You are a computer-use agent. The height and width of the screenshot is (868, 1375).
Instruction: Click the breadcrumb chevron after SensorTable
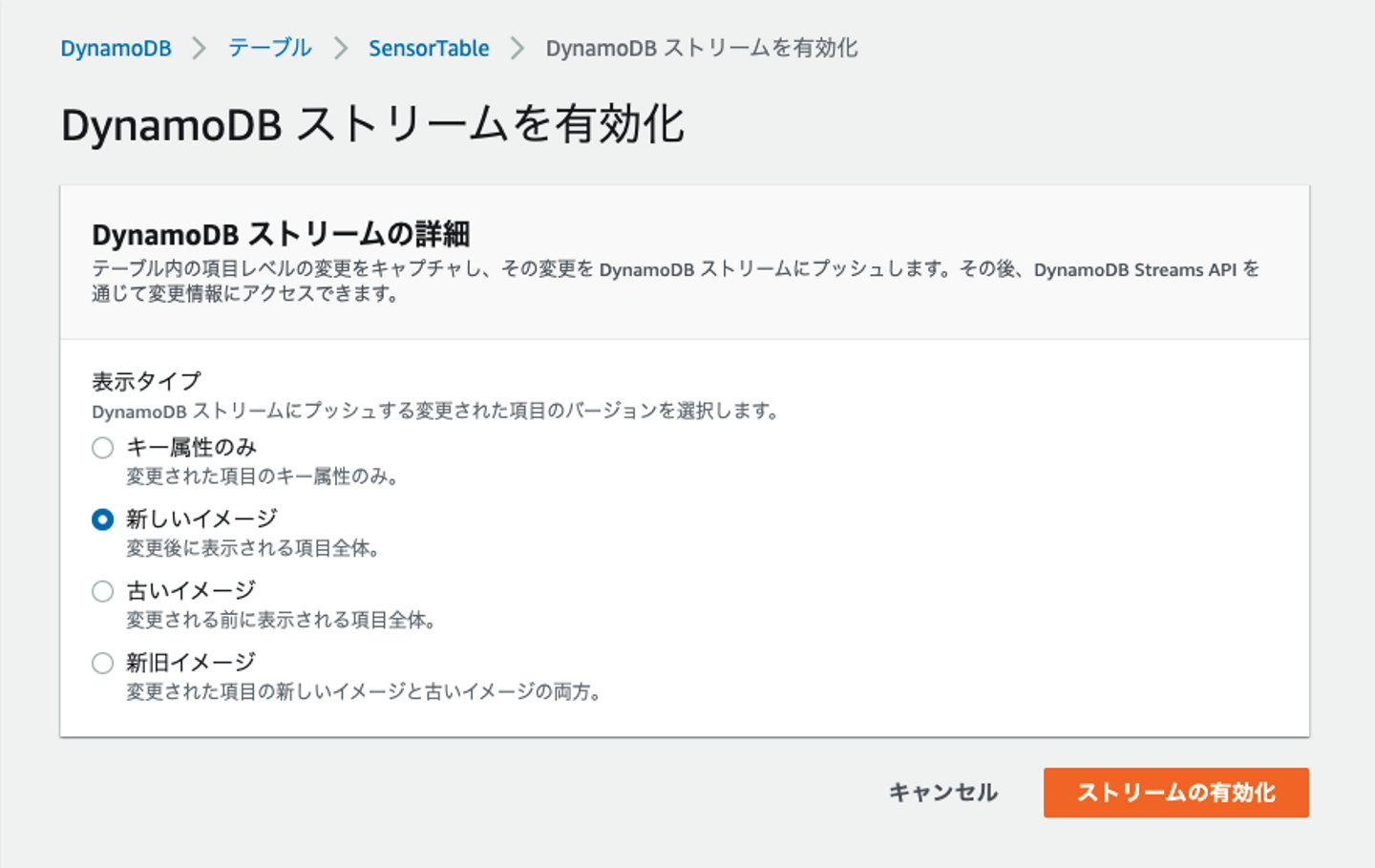point(517,48)
